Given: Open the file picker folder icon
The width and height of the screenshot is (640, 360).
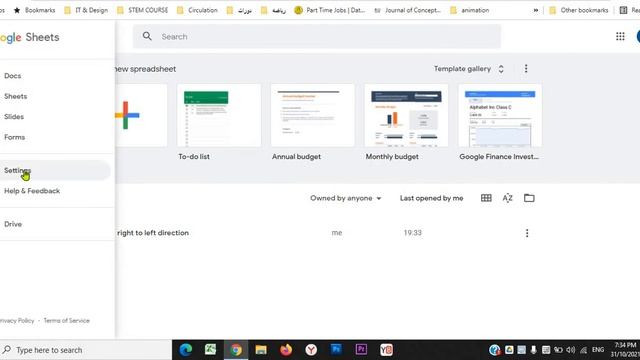Looking at the screenshot, I should 529,198.
